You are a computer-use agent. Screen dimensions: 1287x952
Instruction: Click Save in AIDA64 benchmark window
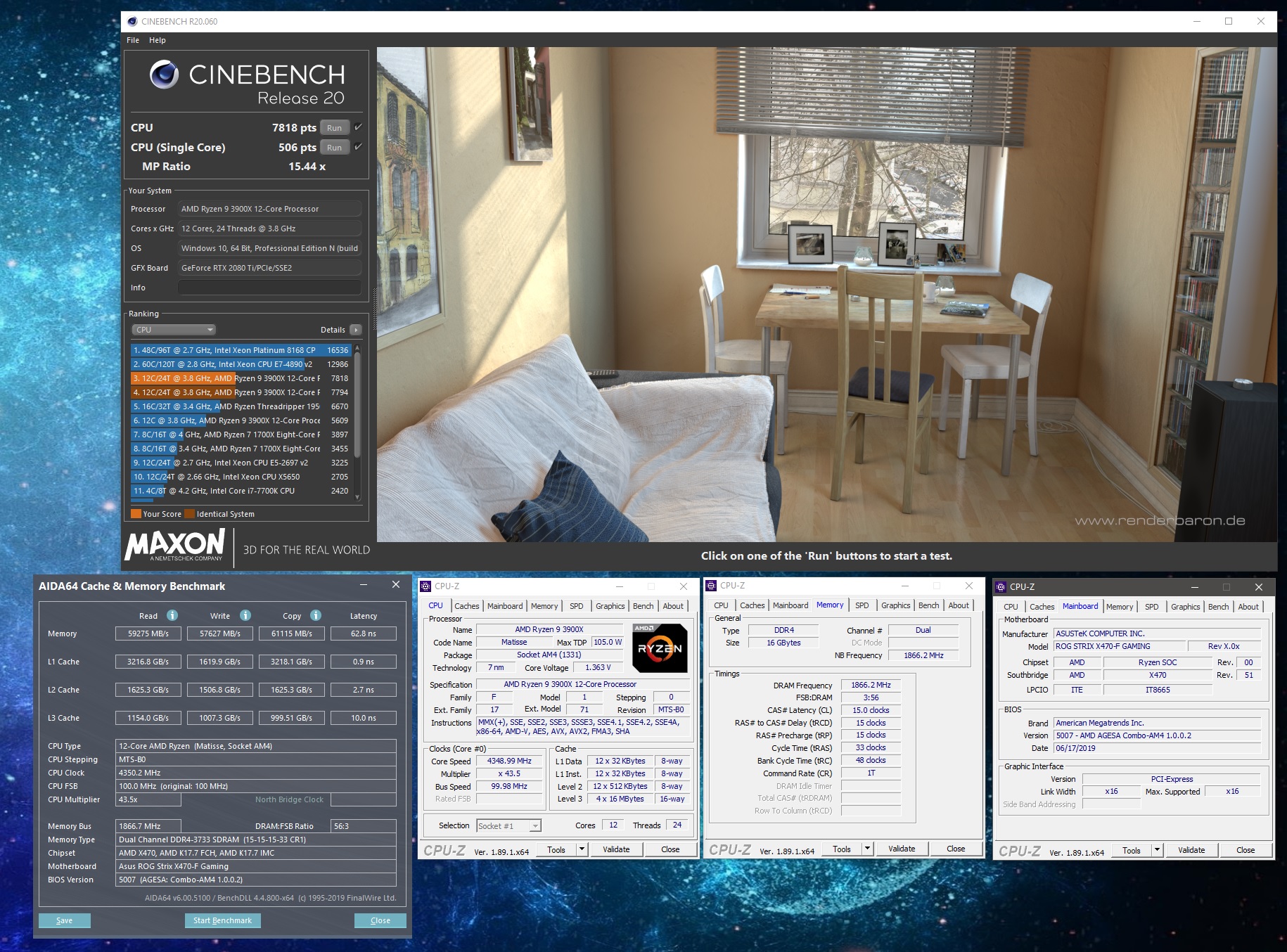(x=64, y=920)
